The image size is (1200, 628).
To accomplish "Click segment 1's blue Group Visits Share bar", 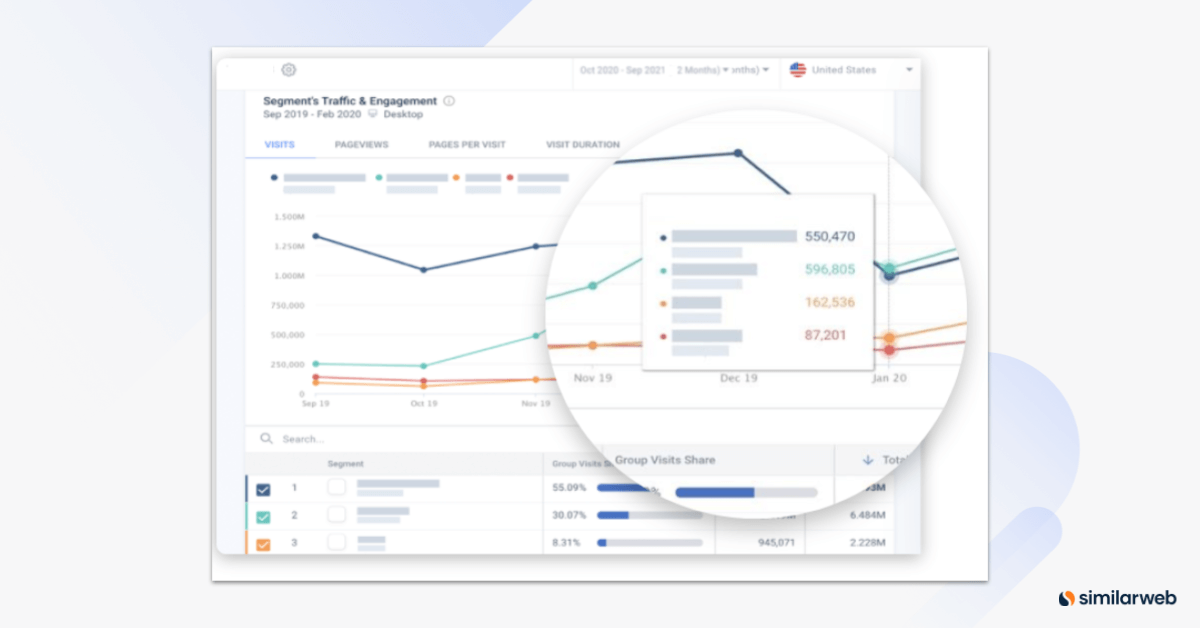I will tap(716, 490).
